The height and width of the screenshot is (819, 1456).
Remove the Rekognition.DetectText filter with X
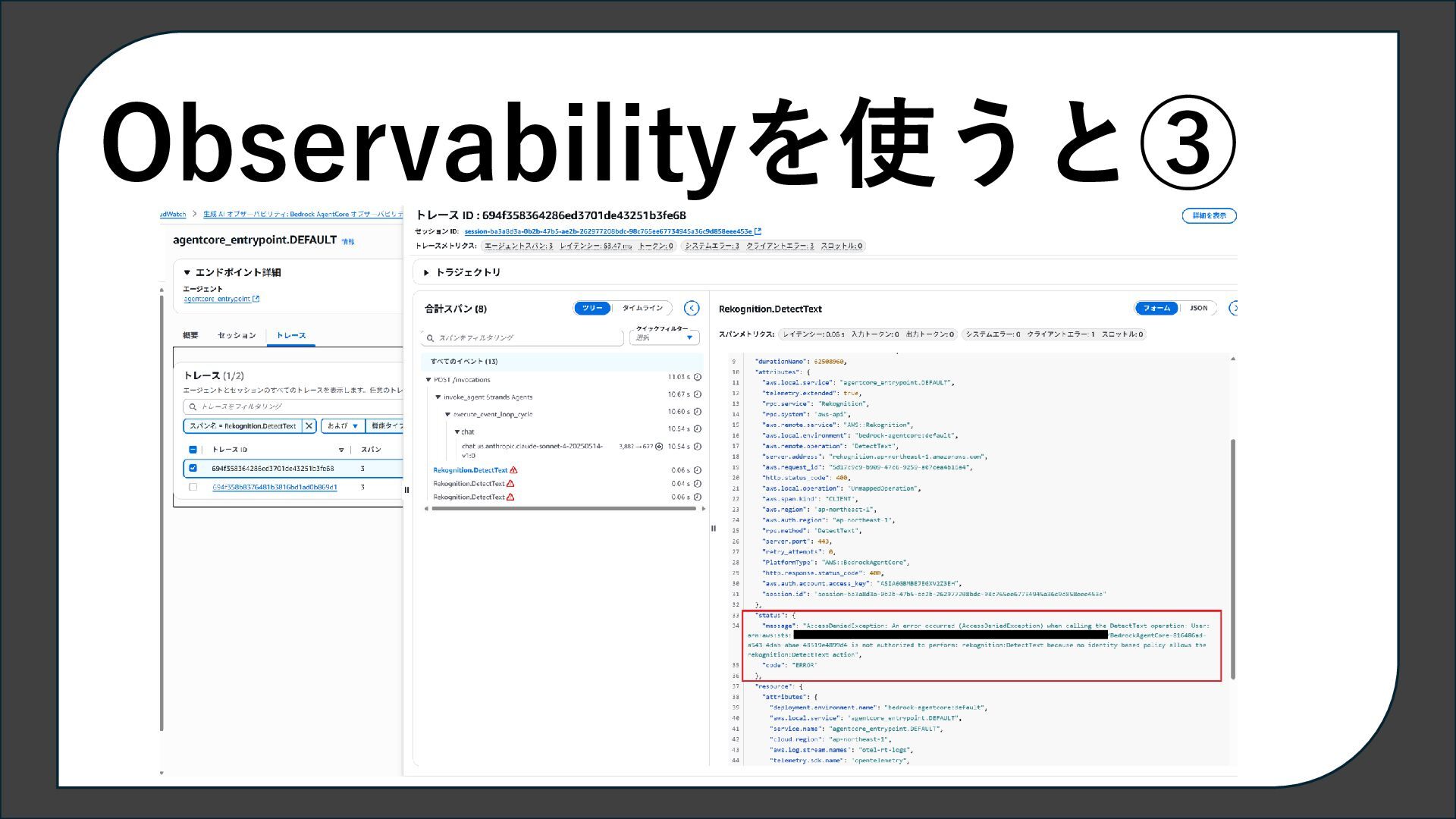pyautogui.click(x=309, y=426)
